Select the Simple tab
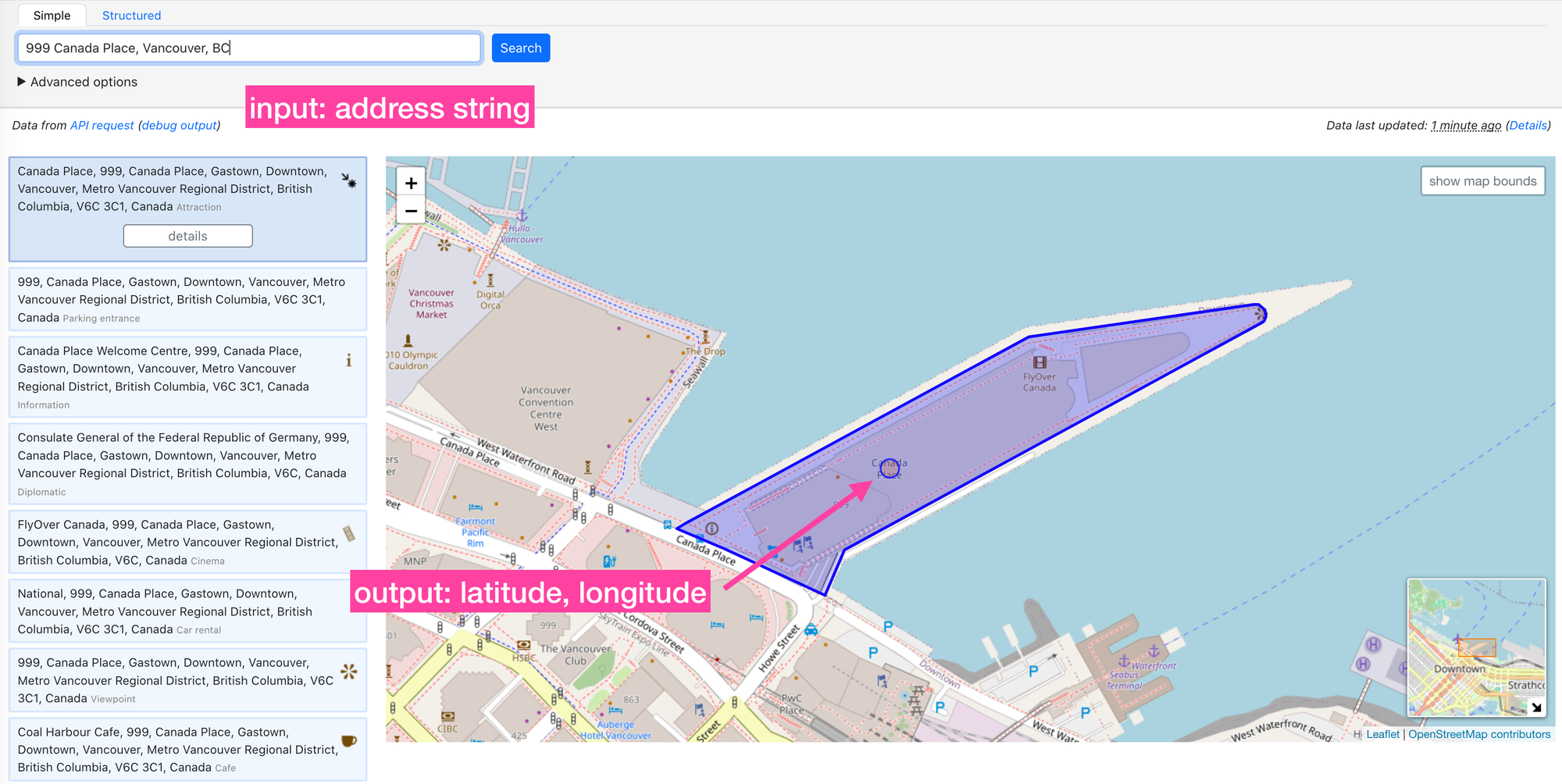Screen dimensions: 1562x784 52,15
